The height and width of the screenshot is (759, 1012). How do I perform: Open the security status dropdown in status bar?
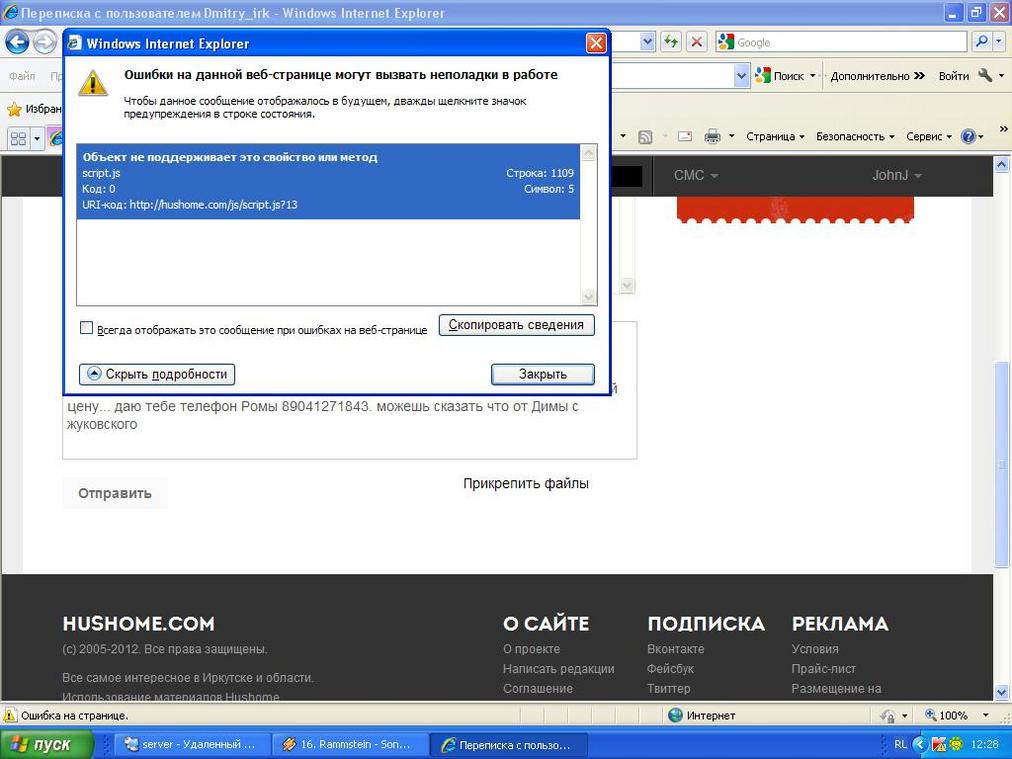pyautogui.click(x=904, y=716)
